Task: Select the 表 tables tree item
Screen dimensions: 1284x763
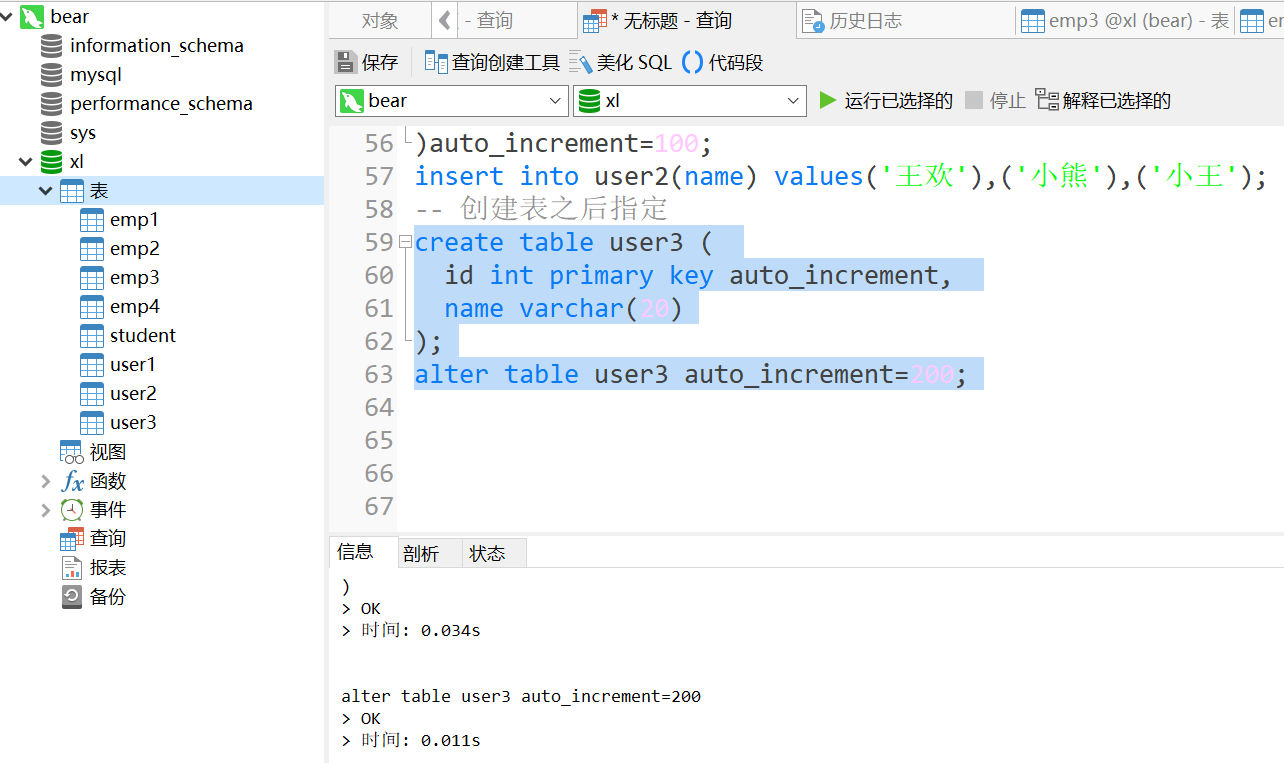Action: (x=162, y=190)
